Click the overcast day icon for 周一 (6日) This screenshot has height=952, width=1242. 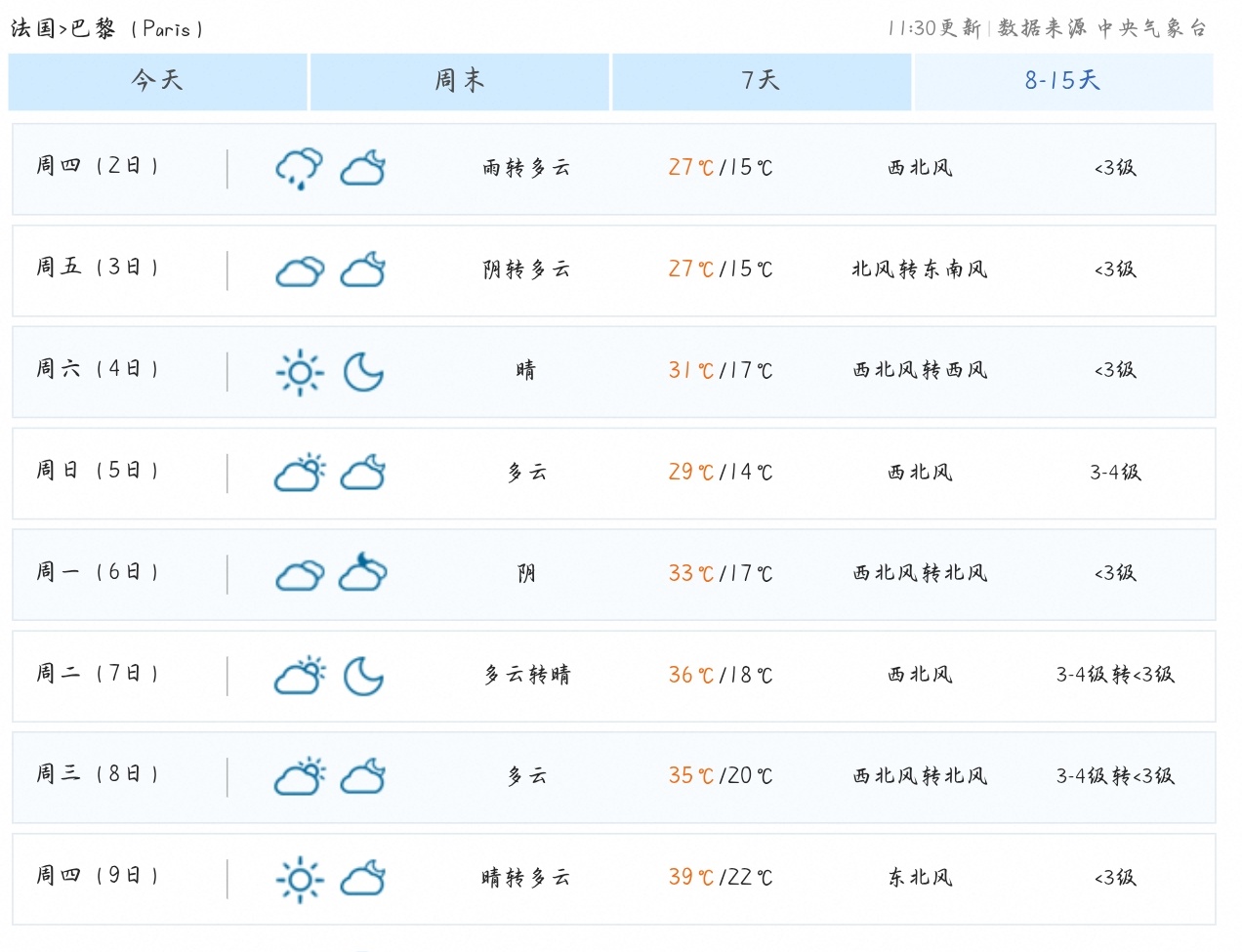[300, 575]
